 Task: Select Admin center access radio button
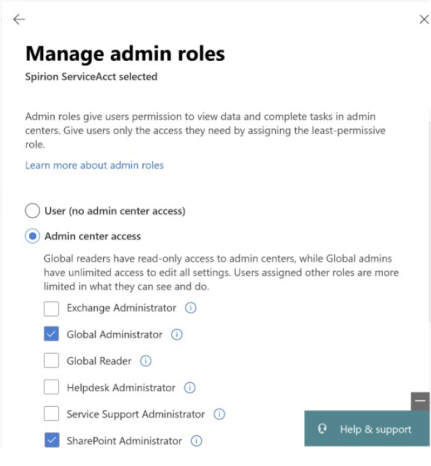pos(32,236)
